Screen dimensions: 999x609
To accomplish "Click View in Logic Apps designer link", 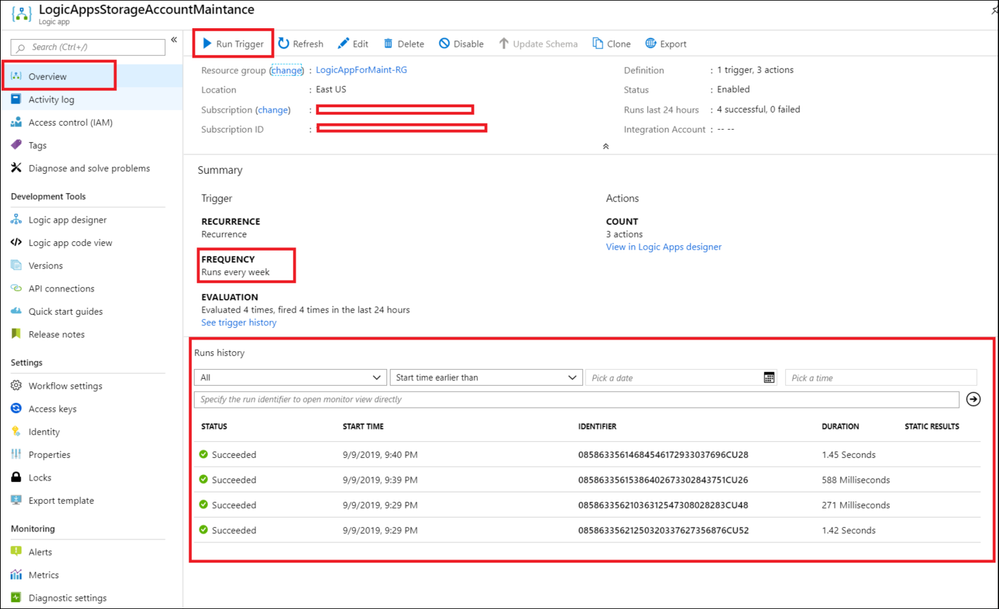I will point(664,247).
